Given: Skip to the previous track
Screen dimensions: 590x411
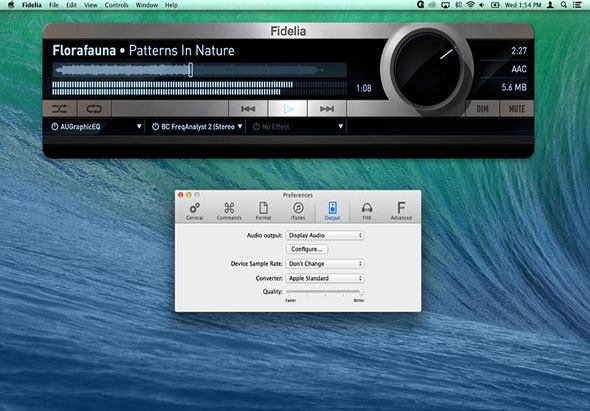Looking at the screenshot, I should click(248, 109).
